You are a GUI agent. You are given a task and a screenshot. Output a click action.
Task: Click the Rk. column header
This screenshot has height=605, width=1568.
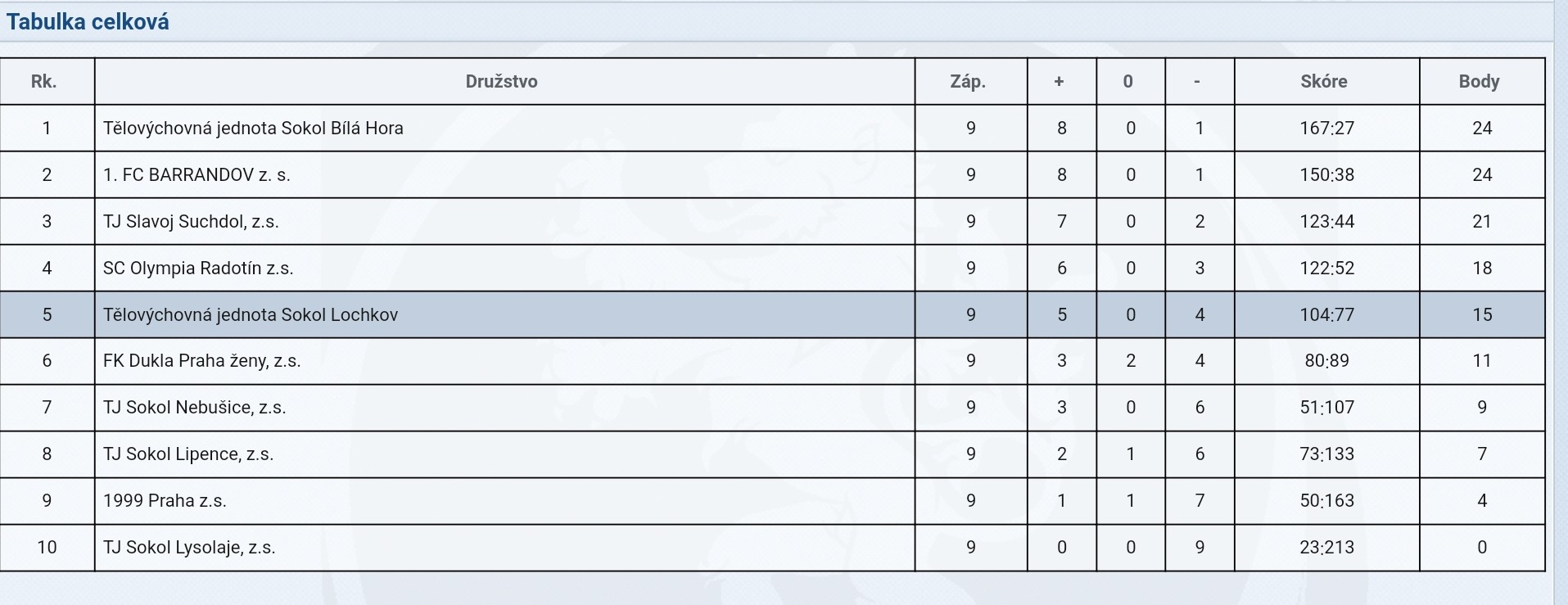click(43, 81)
